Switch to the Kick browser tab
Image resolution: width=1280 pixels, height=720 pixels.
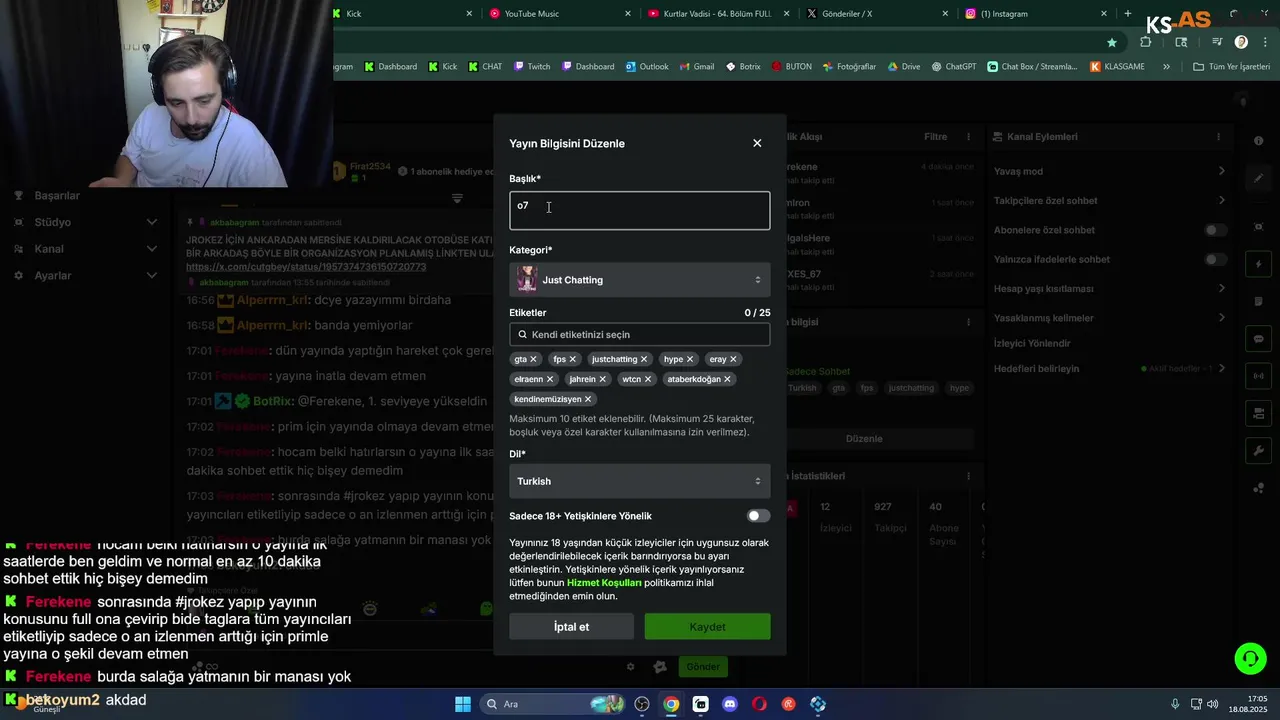[404, 14]
